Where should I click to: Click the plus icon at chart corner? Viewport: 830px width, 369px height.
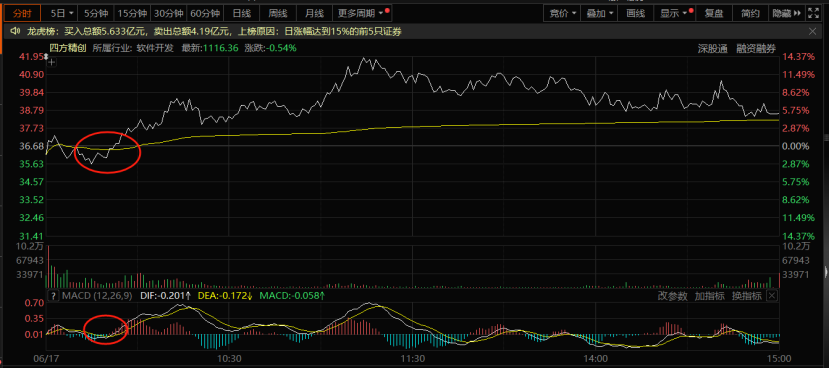[52, 62]
